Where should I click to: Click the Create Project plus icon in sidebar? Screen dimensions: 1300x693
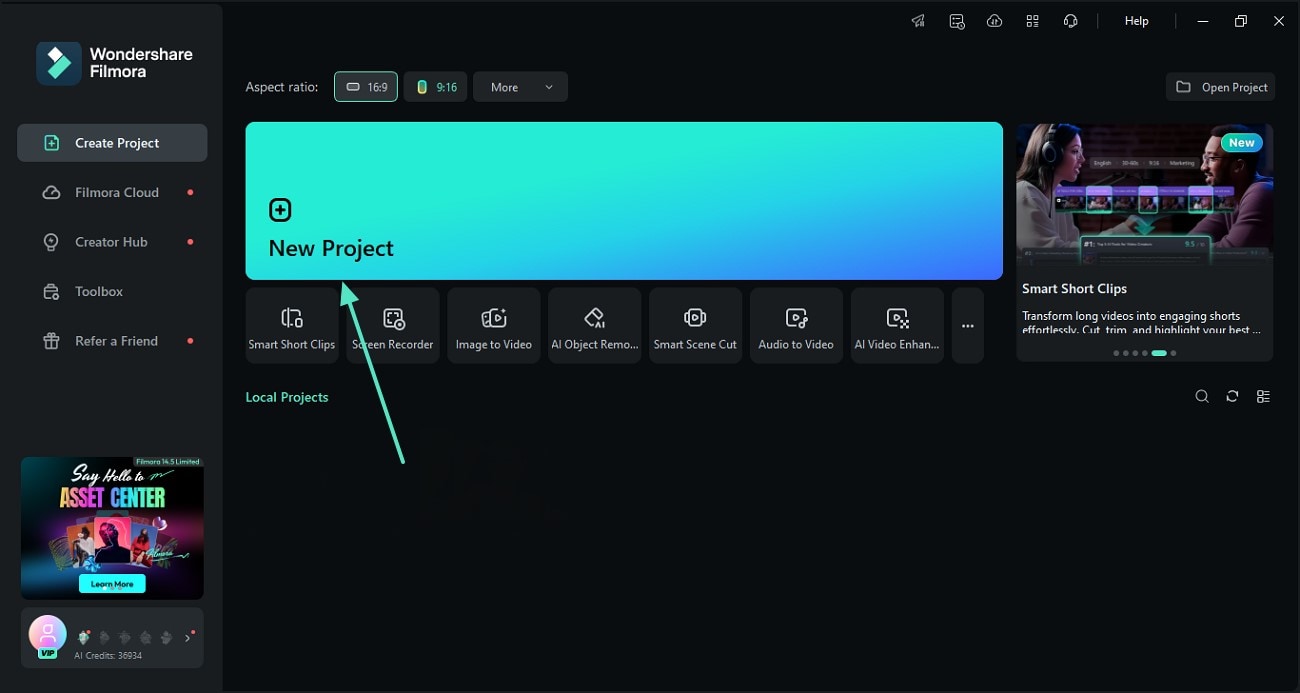tap(51, 143)
